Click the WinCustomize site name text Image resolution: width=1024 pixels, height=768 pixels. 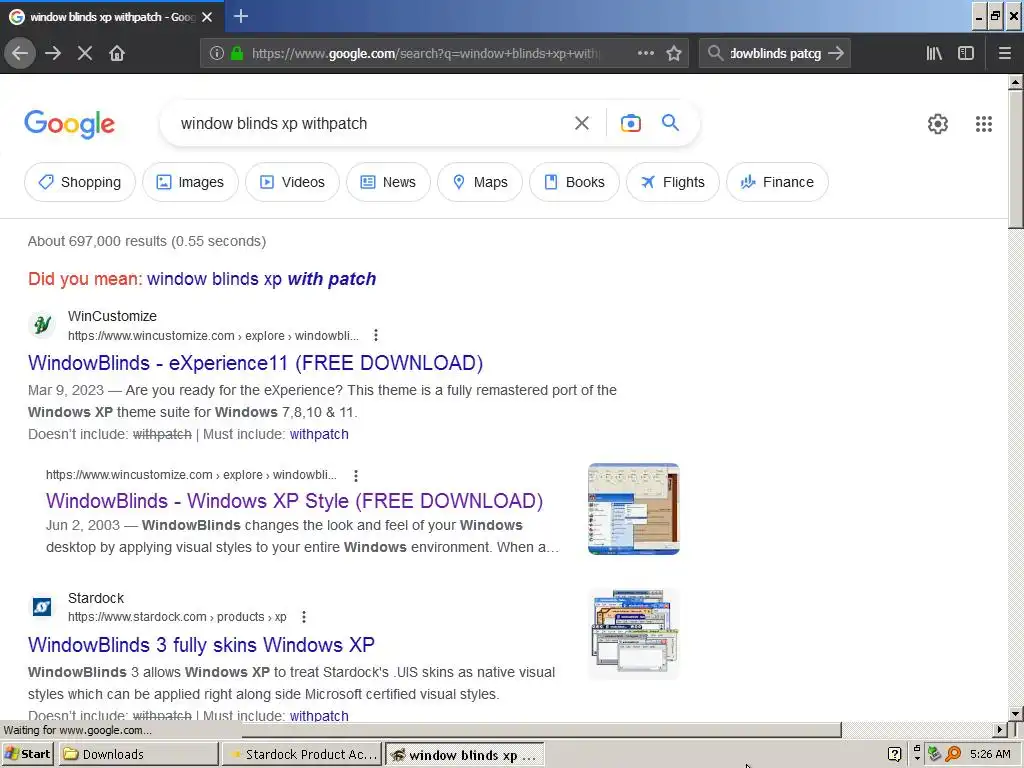[112, 316]
